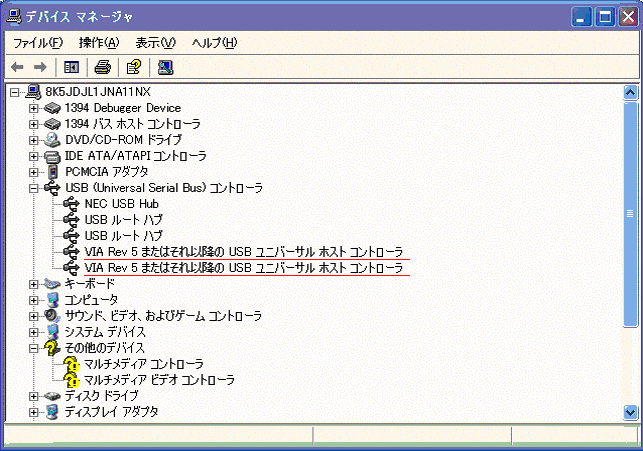Viewport: 643px width, 451px height.
Task: Expand the 1394 Debugger Device node
Action: 34,108
